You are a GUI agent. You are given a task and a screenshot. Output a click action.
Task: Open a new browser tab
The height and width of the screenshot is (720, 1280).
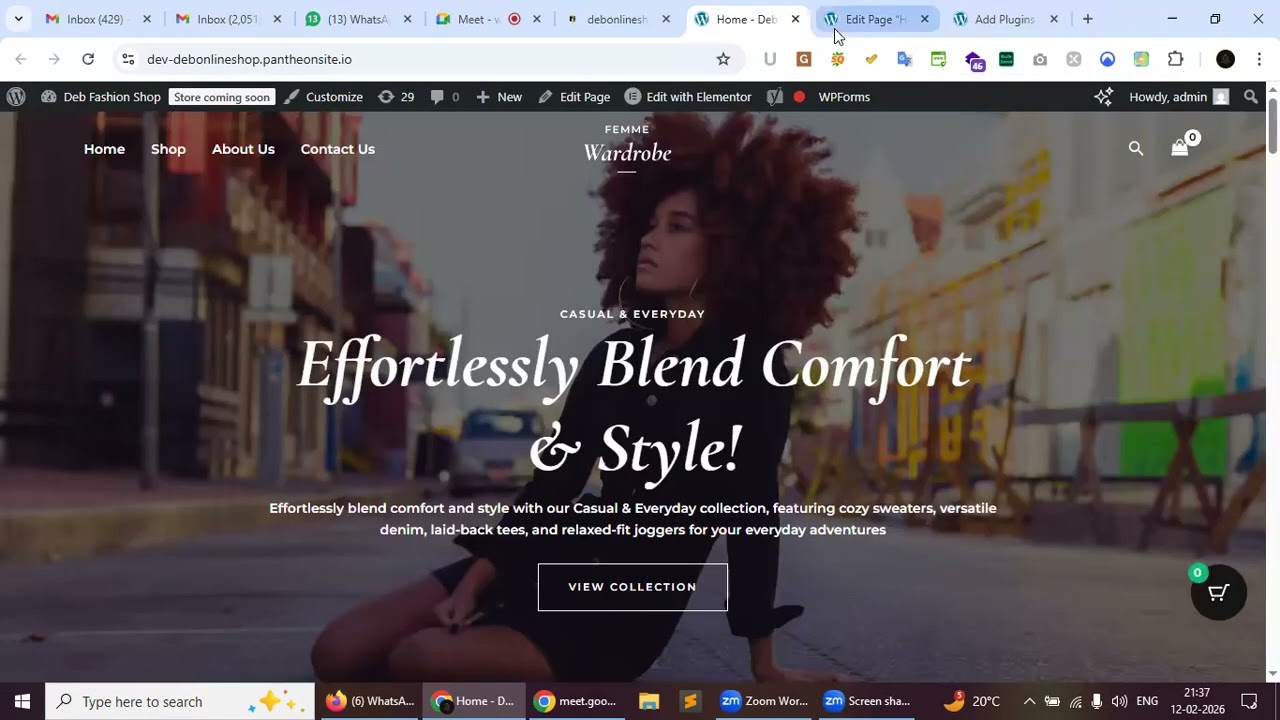point(1088,19)
